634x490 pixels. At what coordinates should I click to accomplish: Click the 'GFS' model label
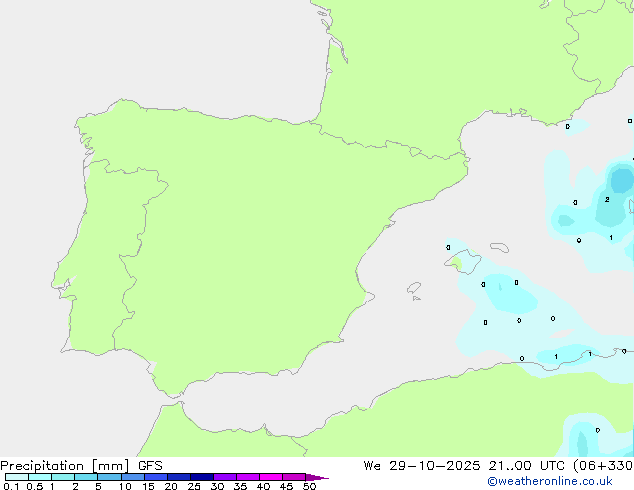click(150, 466)
